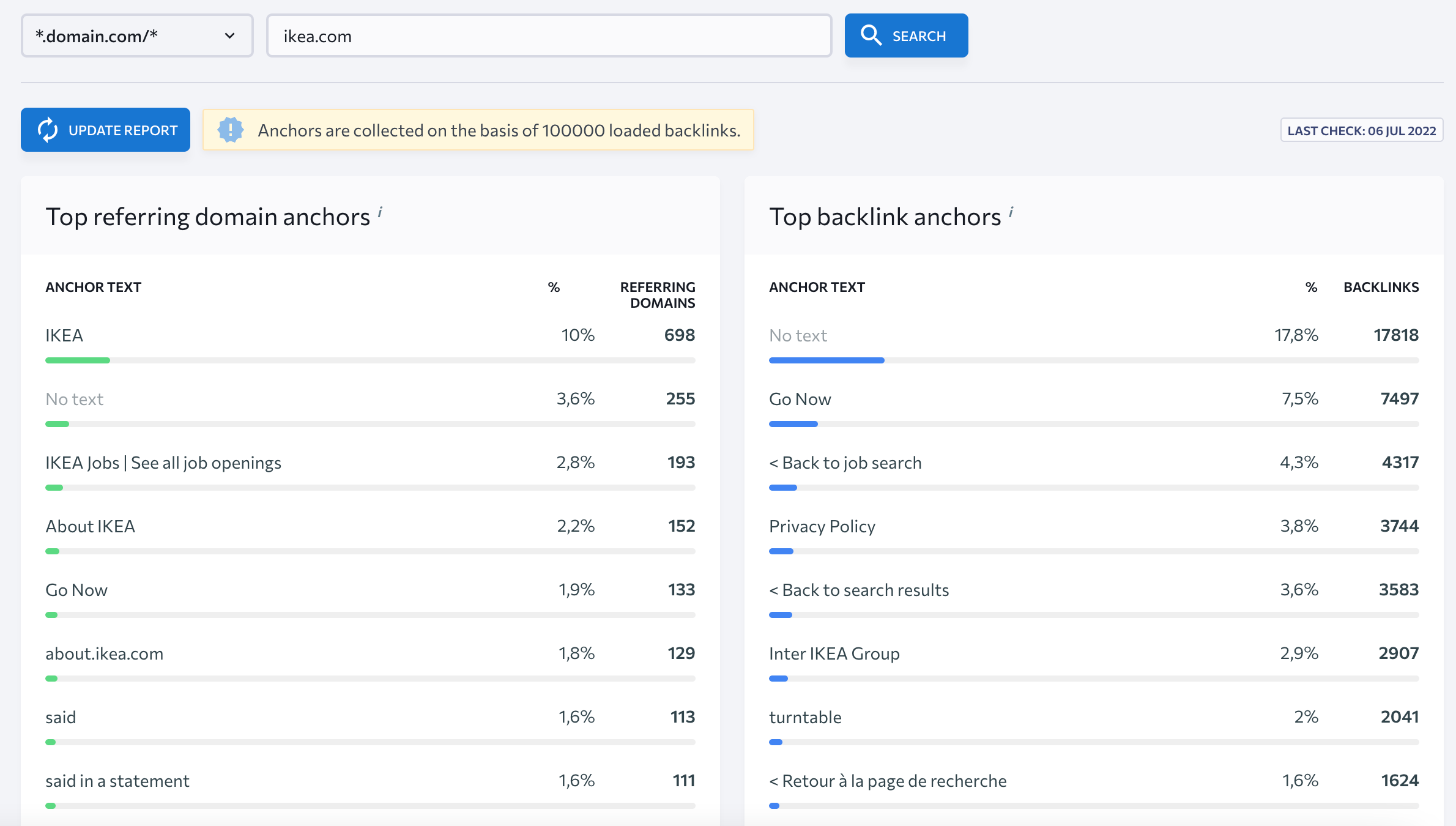Click No text anchor in backlink anchors list
This screenshot has width=1456, height=826.
[798, 335]
